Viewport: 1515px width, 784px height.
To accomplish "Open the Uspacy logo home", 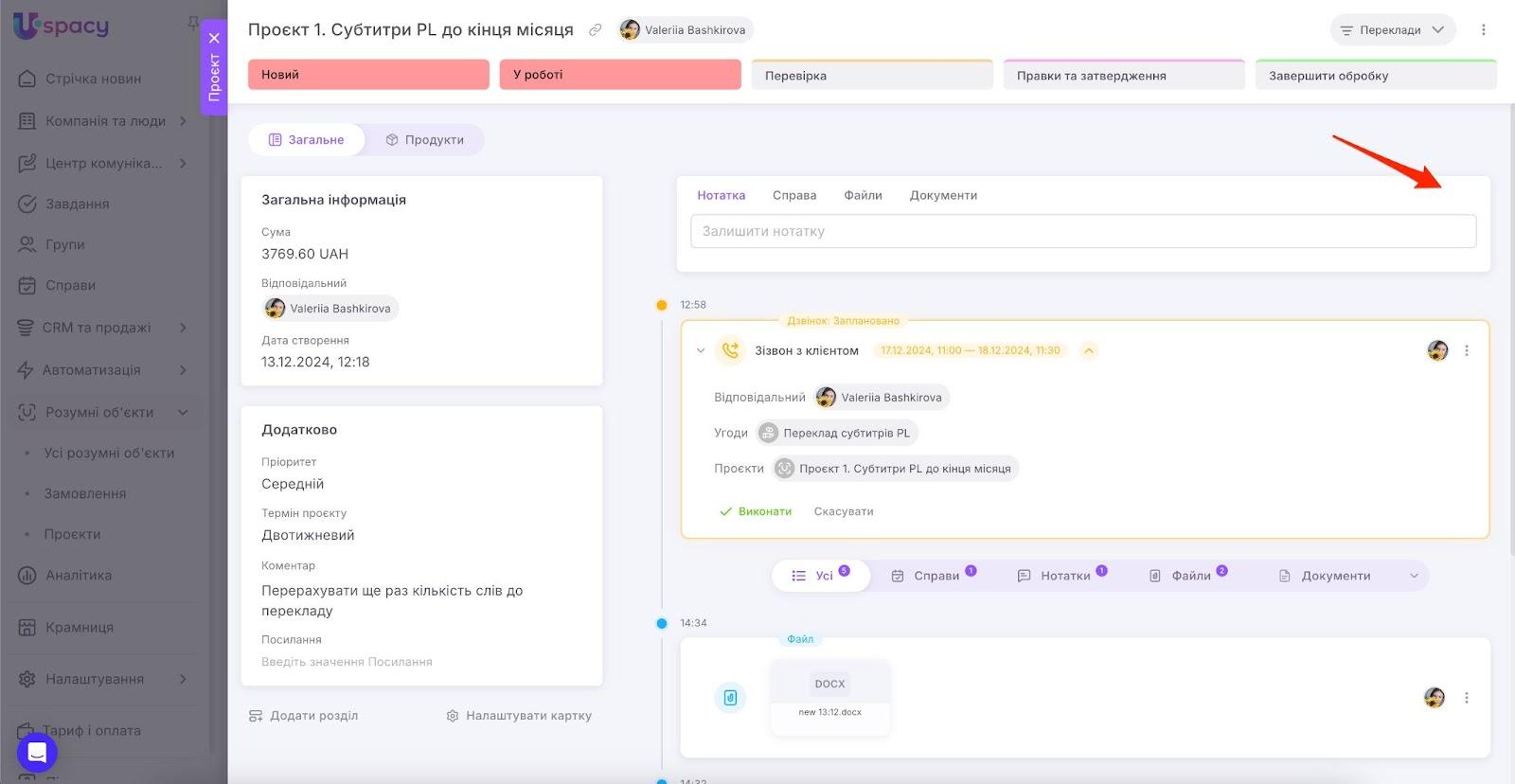I will (x=61, y=26).
